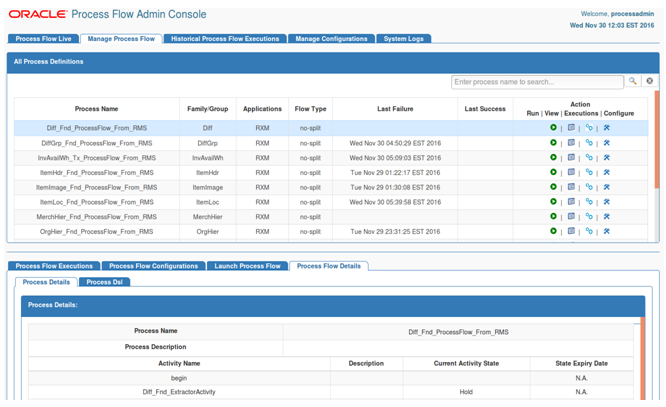Open the Process Flow Live tab
The height and width of the screenshot is (407, 666).
point(43,39)
